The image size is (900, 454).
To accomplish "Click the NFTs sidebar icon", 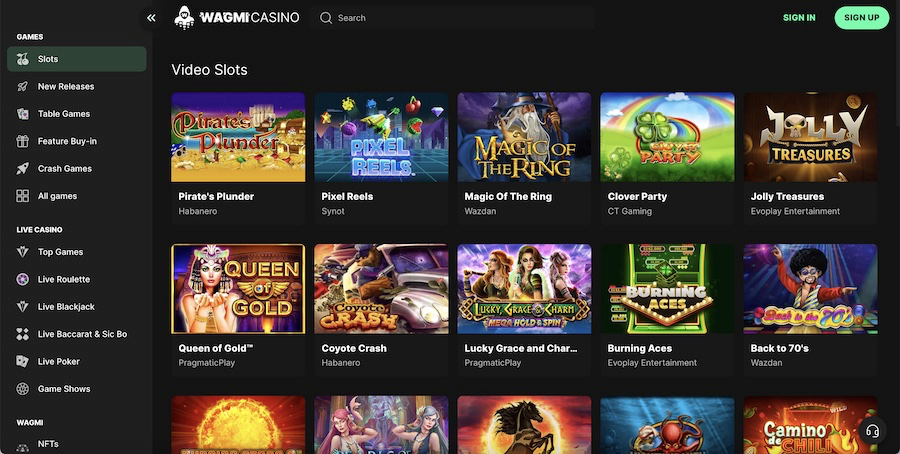I will coord(22,446).
